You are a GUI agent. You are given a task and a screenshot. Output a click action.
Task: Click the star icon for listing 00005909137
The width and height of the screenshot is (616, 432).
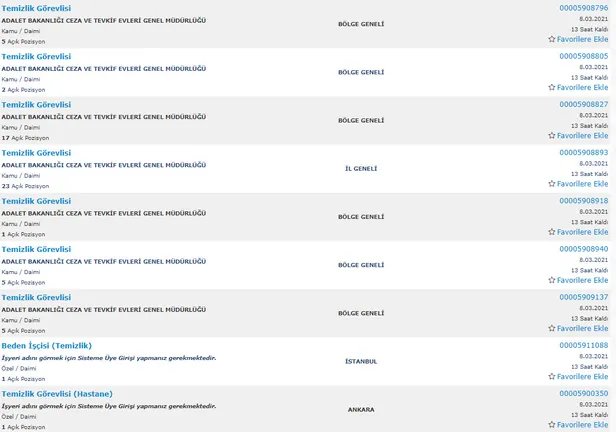tap(552, 328)
